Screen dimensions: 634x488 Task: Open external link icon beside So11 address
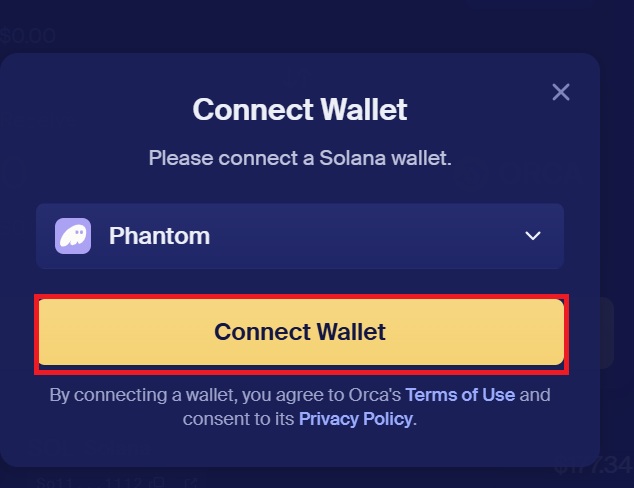pos(191,483)
